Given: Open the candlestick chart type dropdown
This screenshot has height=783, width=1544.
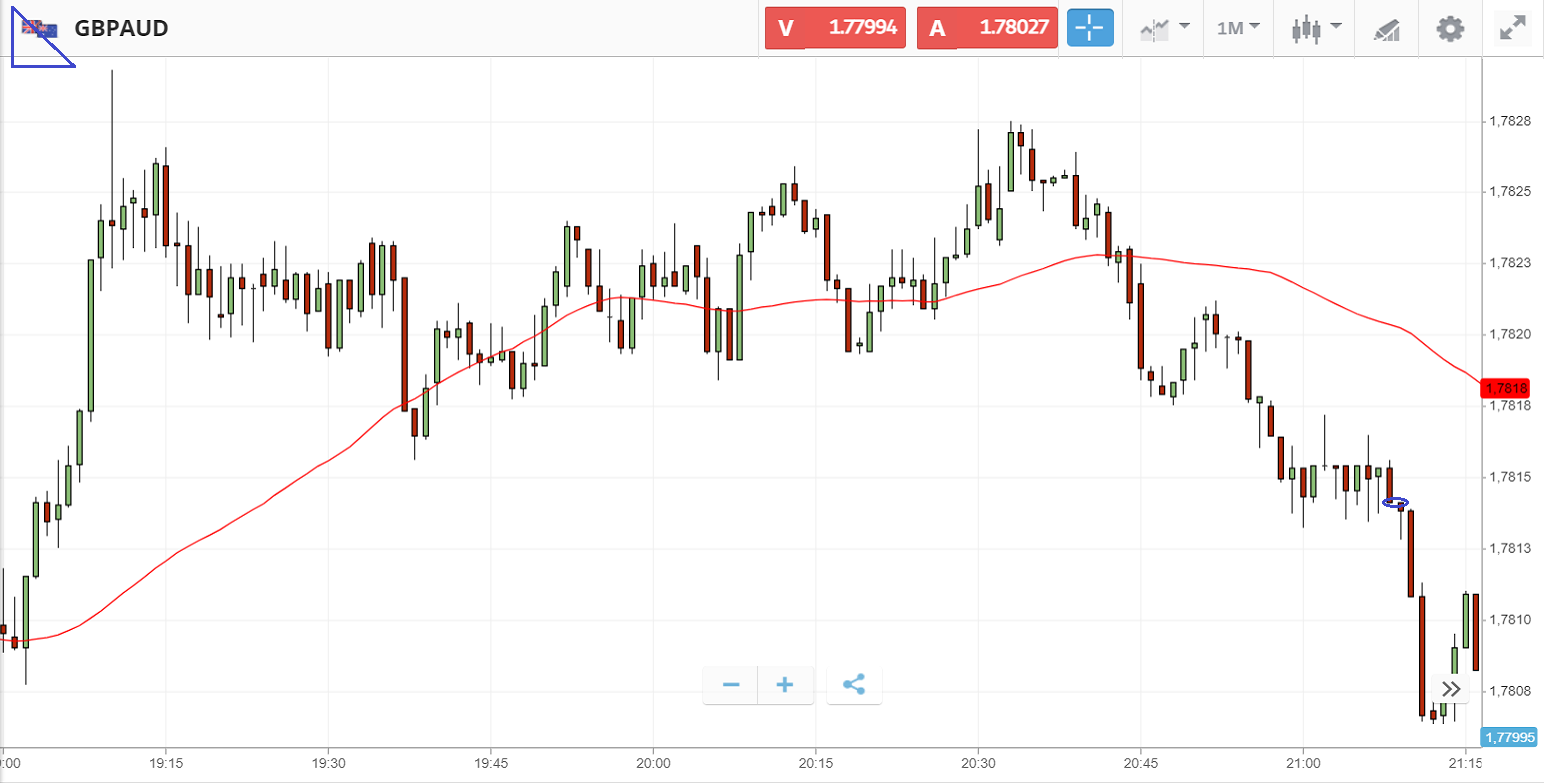Looking at the screenshot, I should (x=1314, y=28).
